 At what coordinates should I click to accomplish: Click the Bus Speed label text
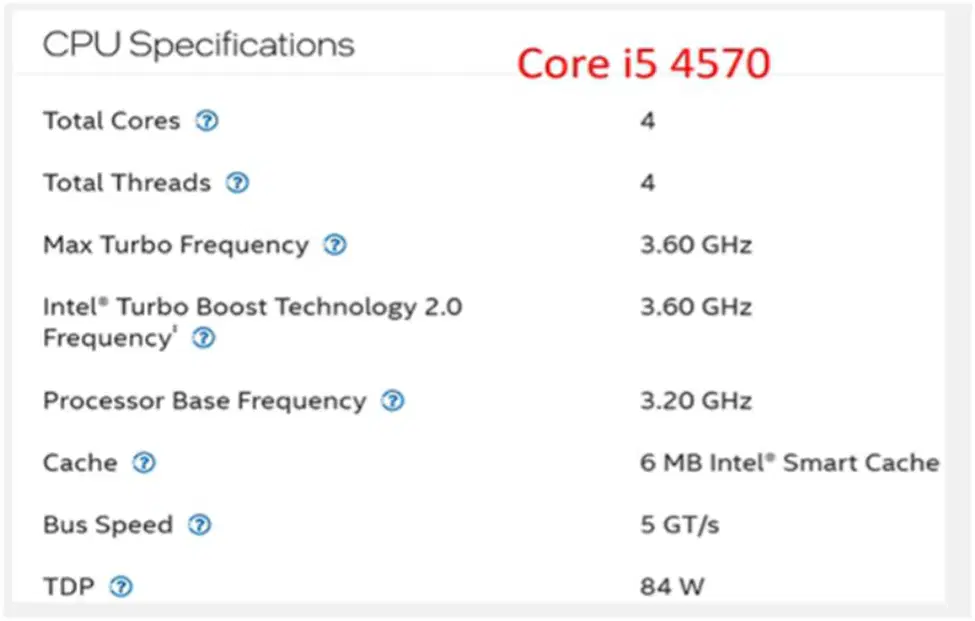[x=108, y=525]
